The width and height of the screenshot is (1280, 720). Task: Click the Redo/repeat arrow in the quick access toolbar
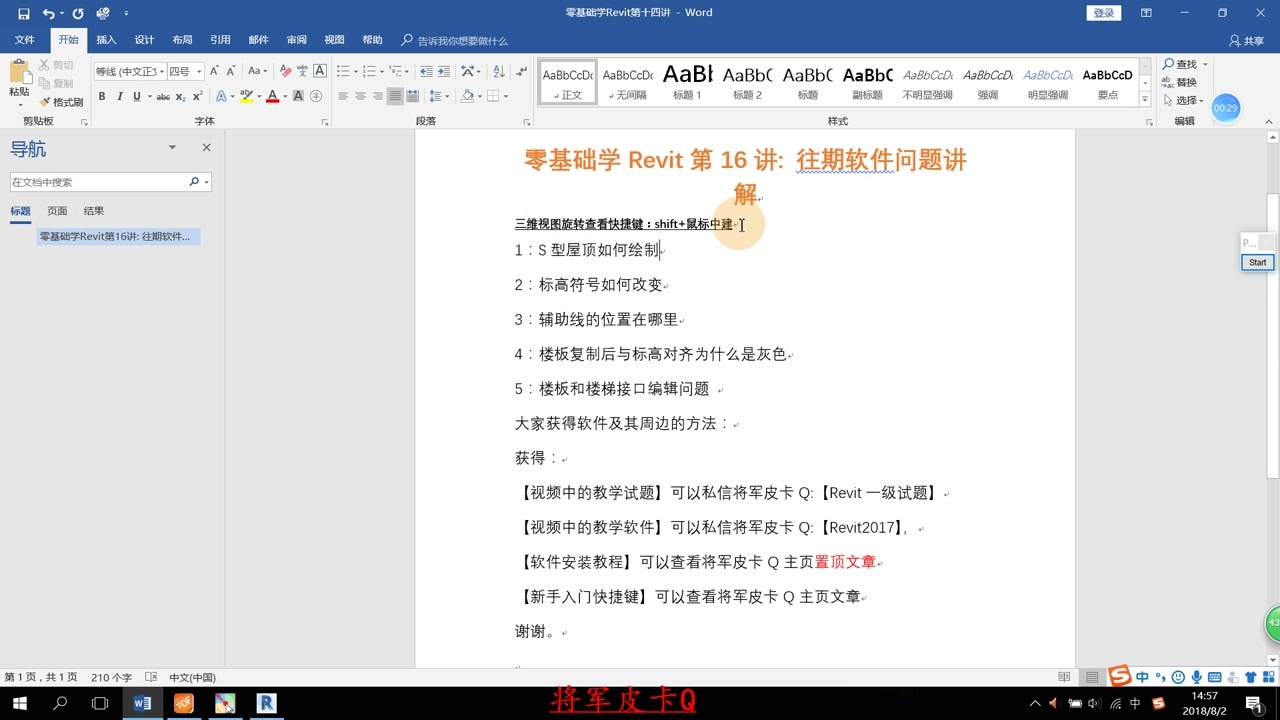78,14
